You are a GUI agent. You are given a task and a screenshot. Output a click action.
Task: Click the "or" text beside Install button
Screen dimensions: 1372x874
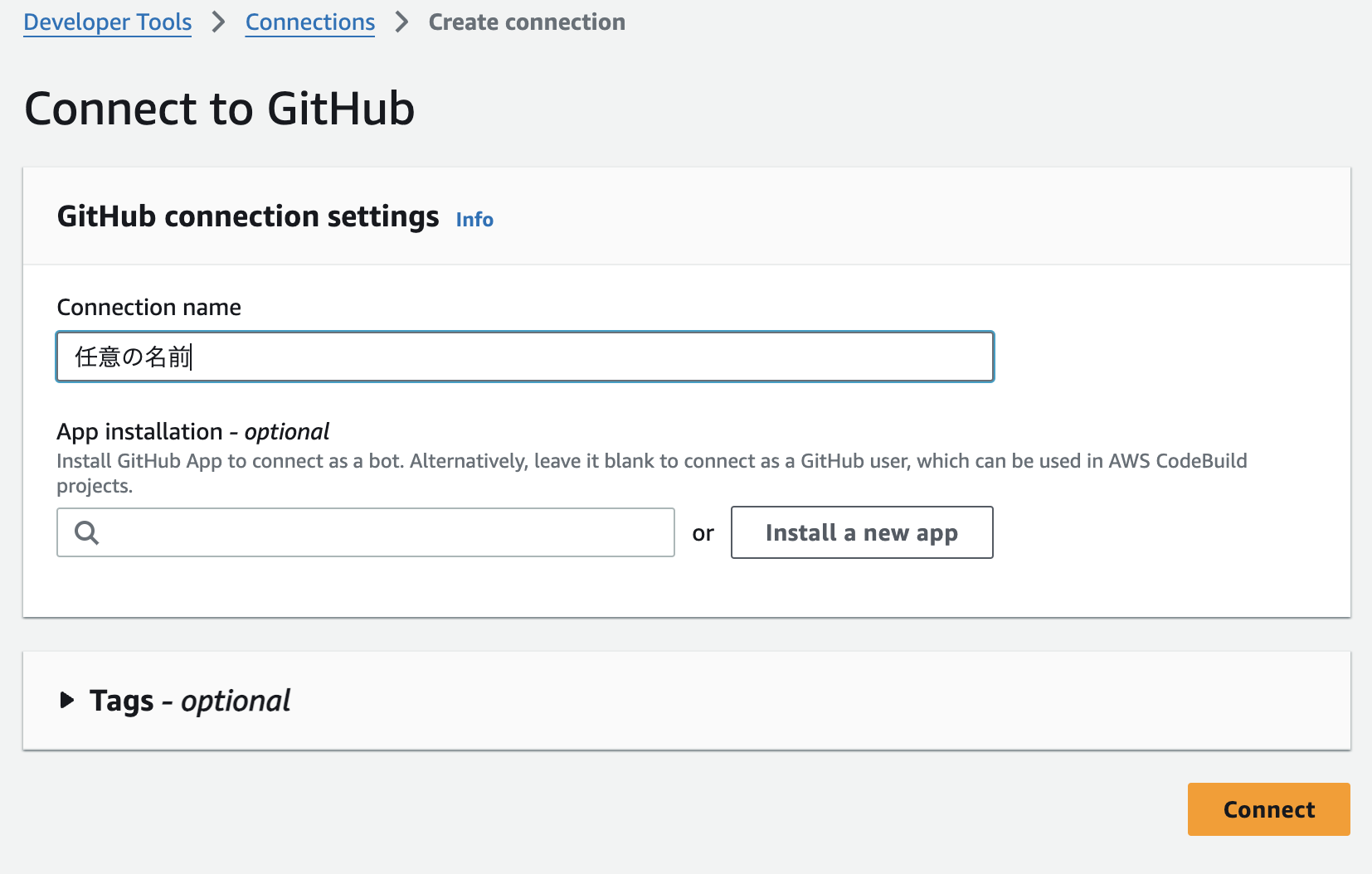pos(703,533)
